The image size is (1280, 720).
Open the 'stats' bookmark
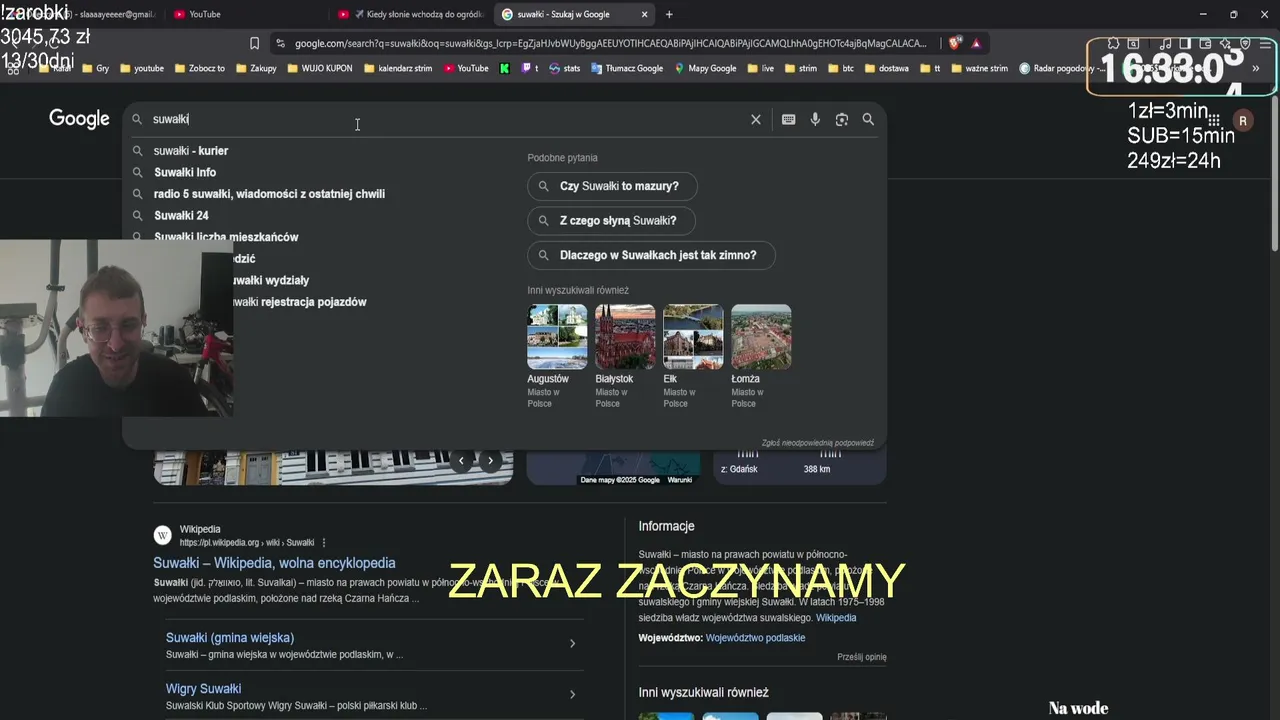[564, 68]
